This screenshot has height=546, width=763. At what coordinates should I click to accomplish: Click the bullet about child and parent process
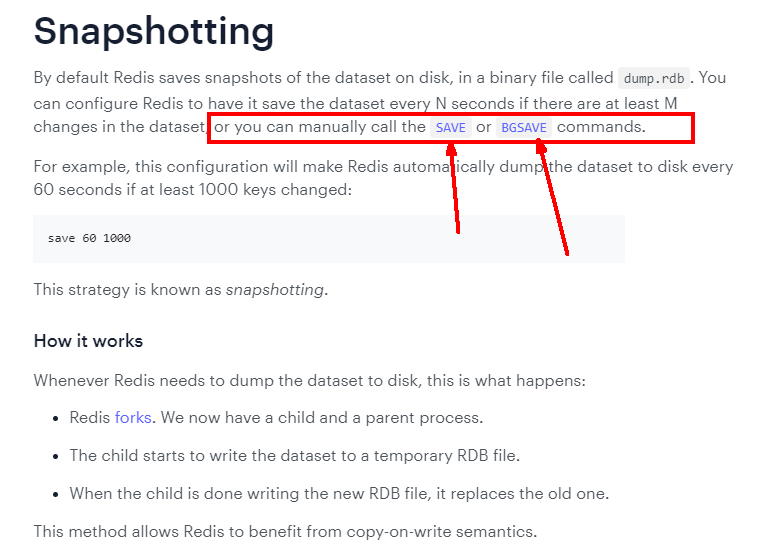(x=276, y=418)
